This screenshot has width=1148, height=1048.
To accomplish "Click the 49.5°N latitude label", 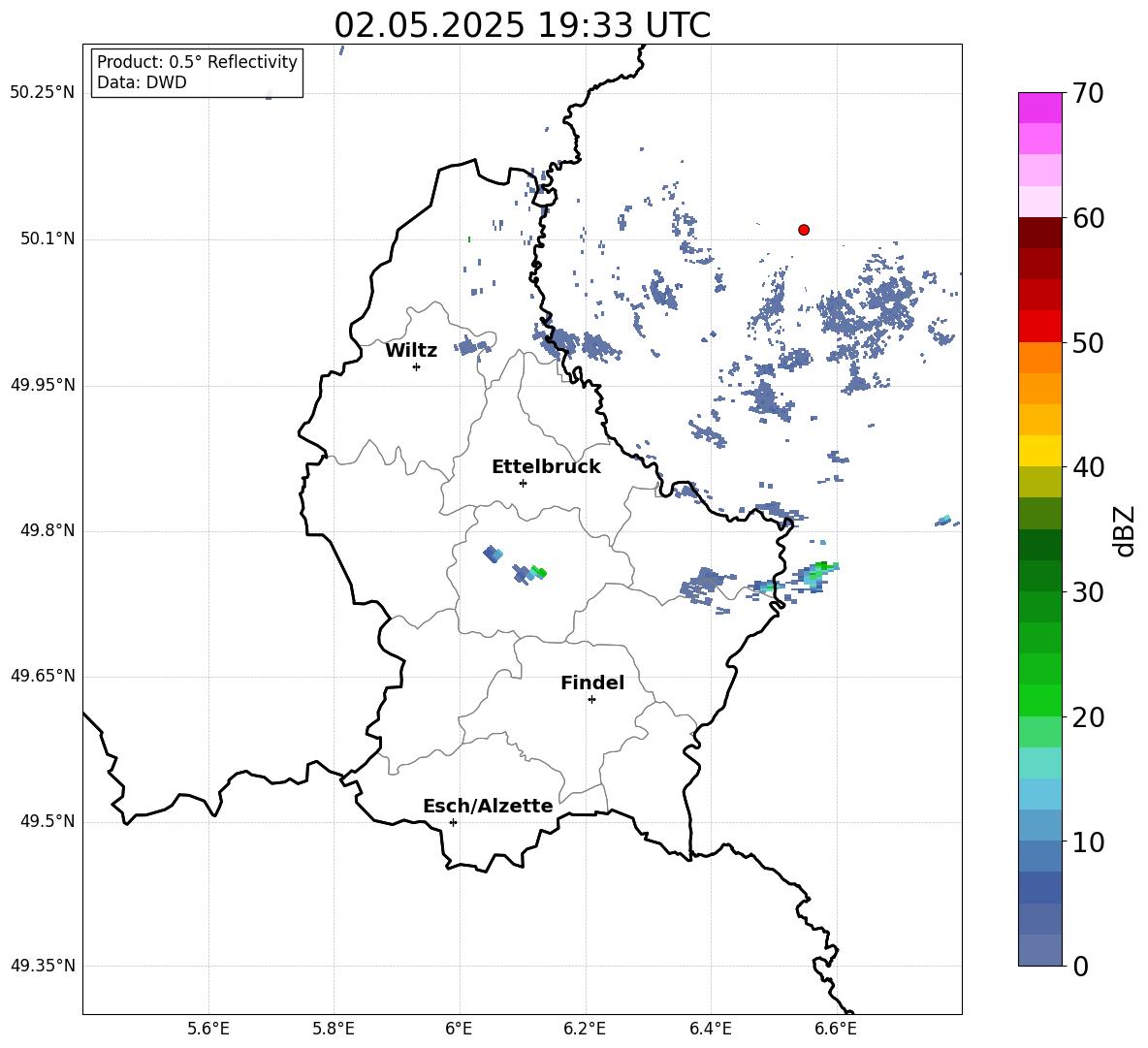I will [48, 821].
